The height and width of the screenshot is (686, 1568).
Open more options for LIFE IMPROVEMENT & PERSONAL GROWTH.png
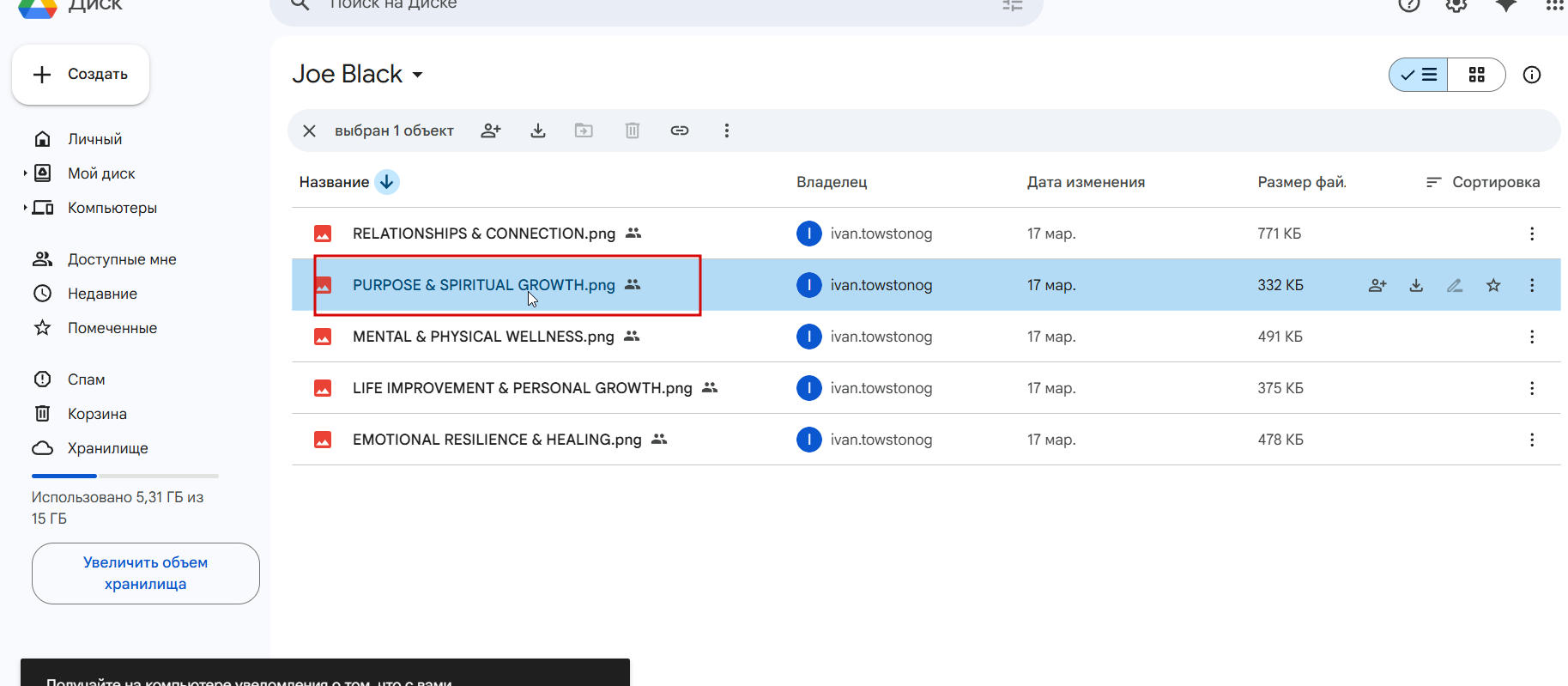pos(1532,388)
